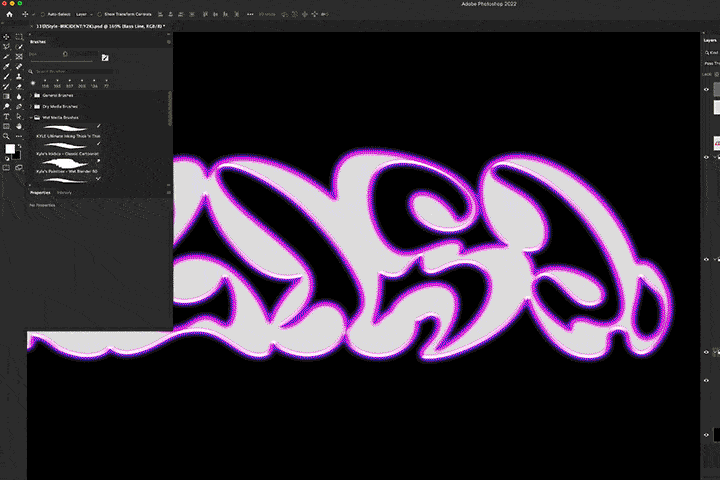
Task: Select the Brushes panel tab
Action: 38,42
